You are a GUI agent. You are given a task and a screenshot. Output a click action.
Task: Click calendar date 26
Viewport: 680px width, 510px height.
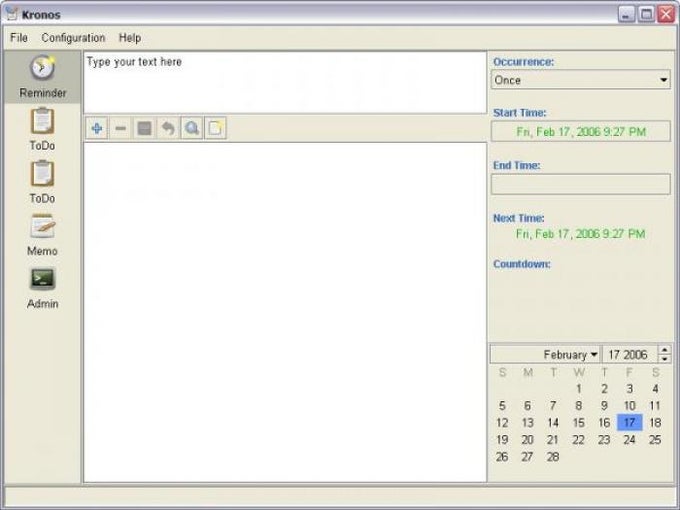502,456
